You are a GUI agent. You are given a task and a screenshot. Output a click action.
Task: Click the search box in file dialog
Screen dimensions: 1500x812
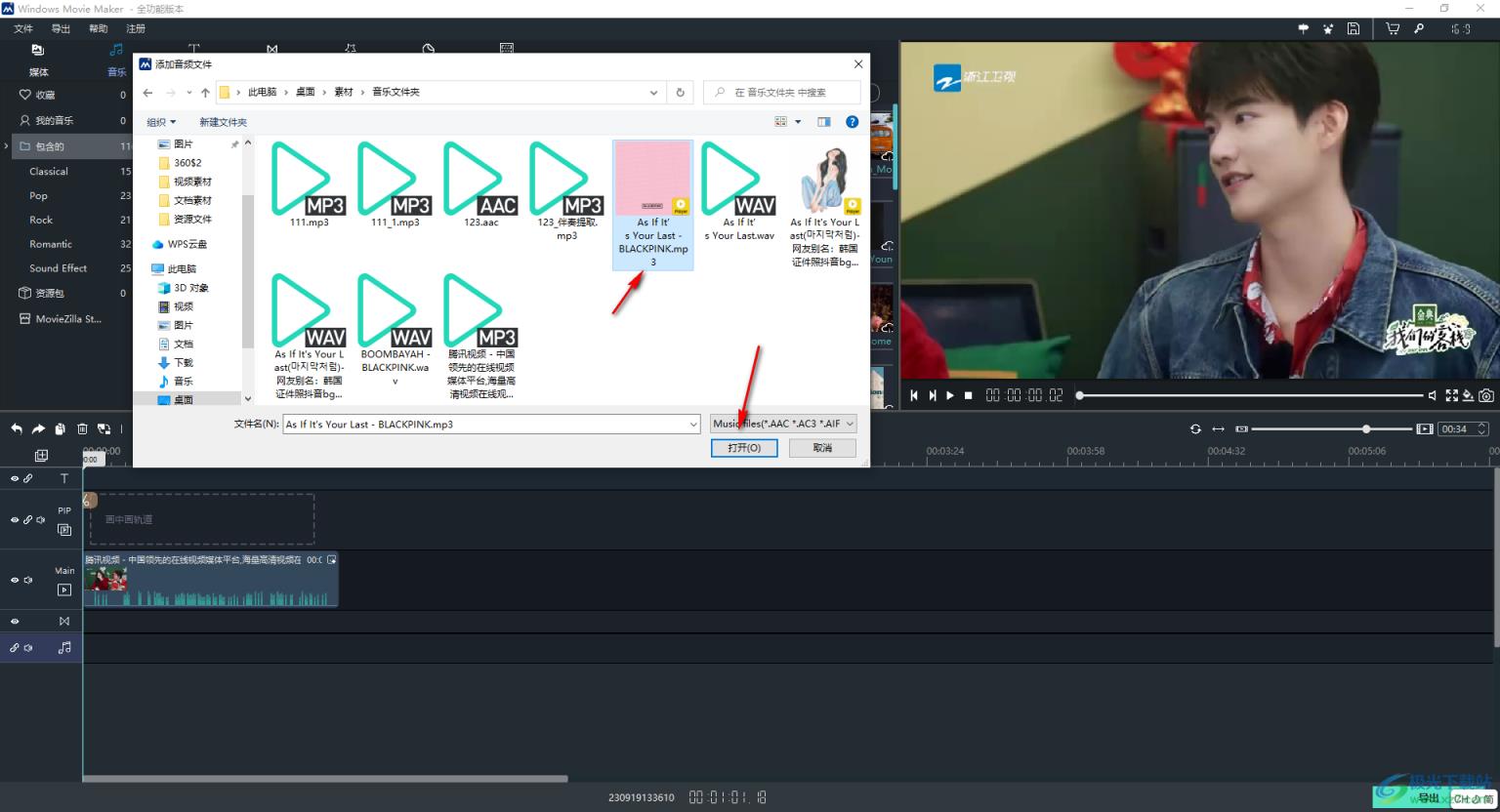tap(781, 93)
